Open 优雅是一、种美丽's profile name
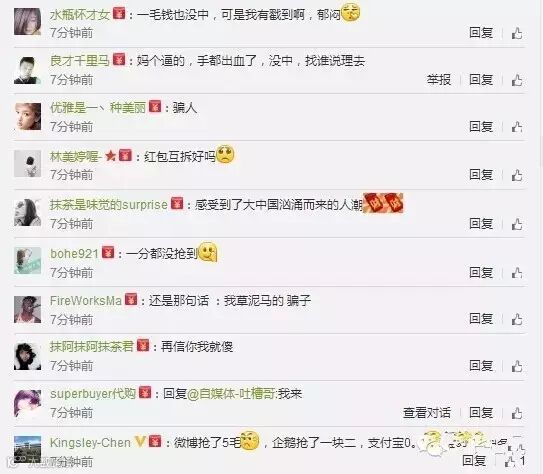 tap(98, 108)
